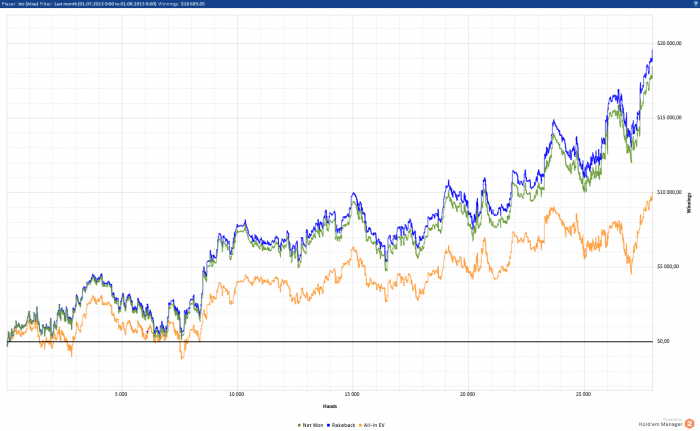Click the "$10 000,00" axis label
This screenshot has height=431, width=700.
[669, 192]
